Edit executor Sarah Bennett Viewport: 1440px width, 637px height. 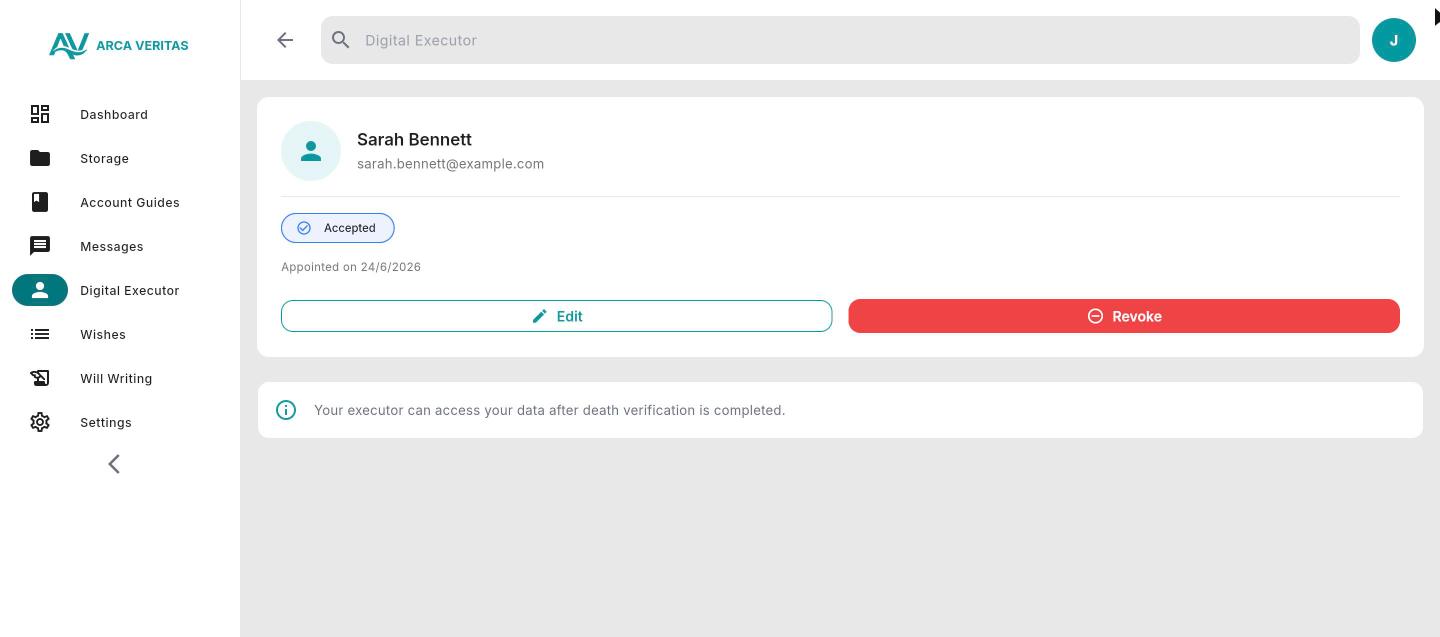coord(556,316)
